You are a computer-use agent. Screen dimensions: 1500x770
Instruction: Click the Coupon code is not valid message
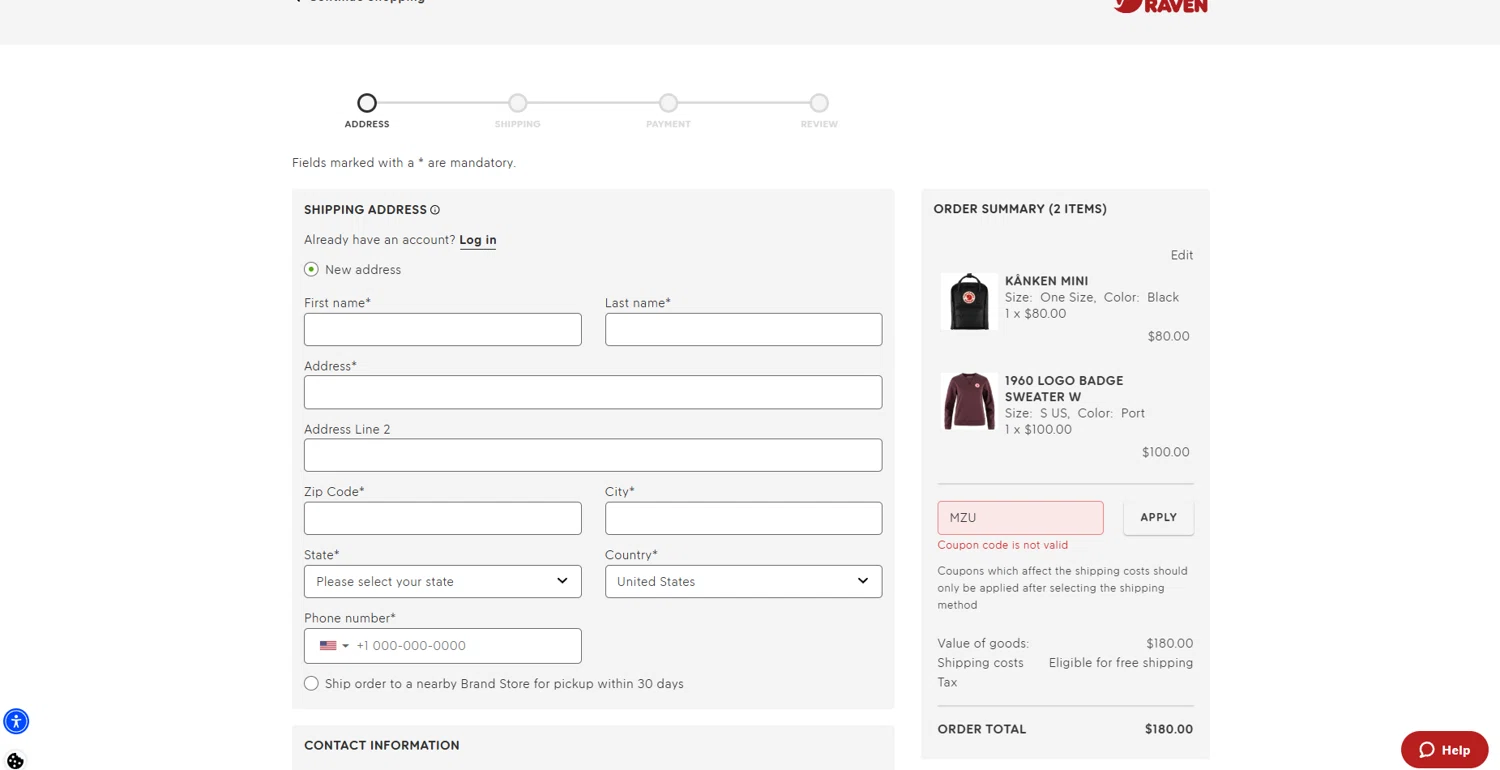tap(1002, 545)
